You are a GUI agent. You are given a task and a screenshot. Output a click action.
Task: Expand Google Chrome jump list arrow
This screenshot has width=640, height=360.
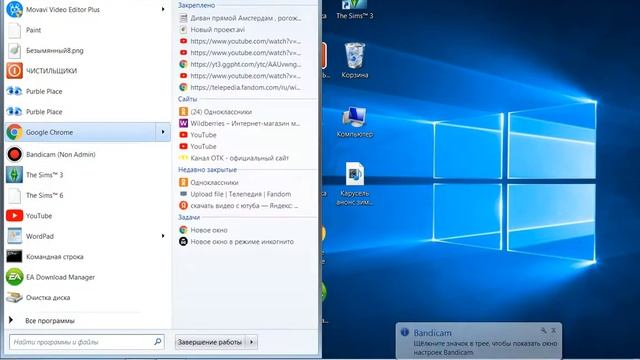(x=163, y=132)
